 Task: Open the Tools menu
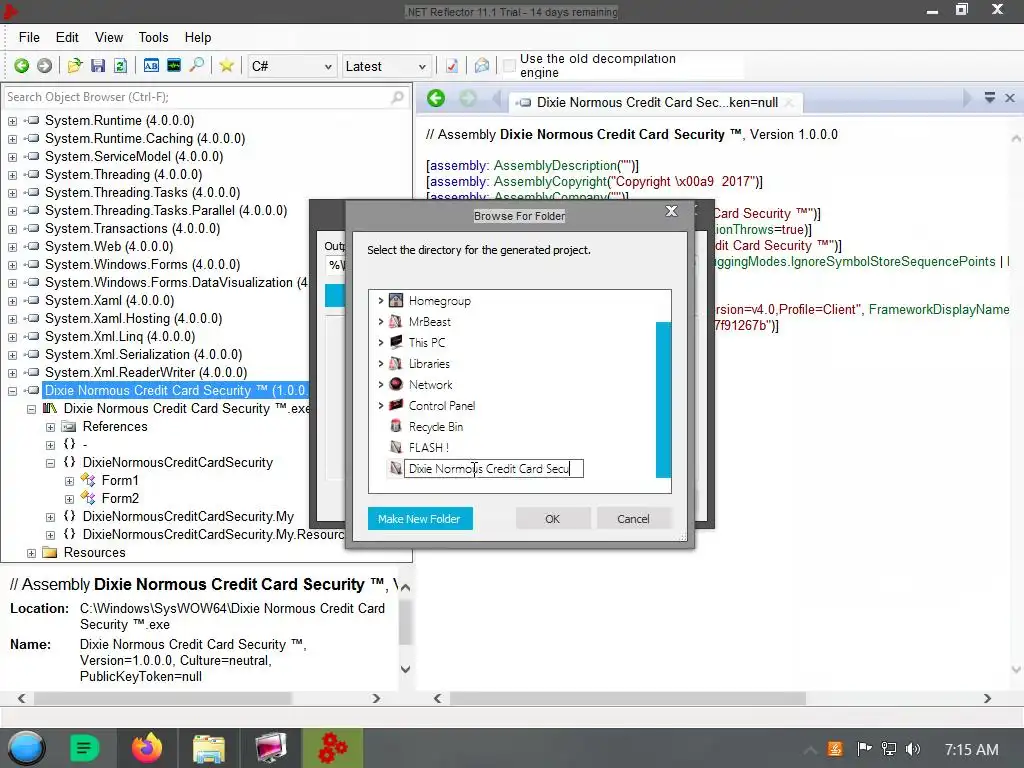[x=153, y=37]
